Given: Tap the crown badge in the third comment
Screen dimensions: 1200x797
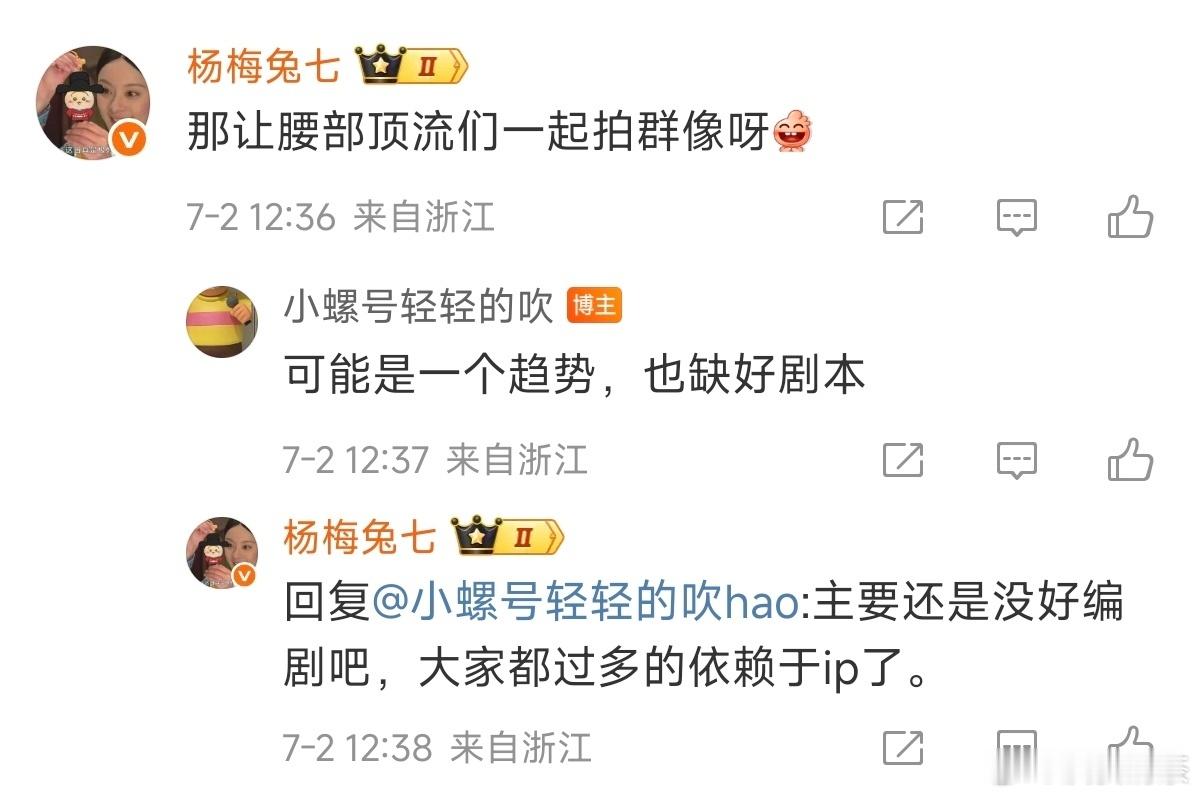Looking at the screenshot, I should pyautogui.click(x=508, y=537).
